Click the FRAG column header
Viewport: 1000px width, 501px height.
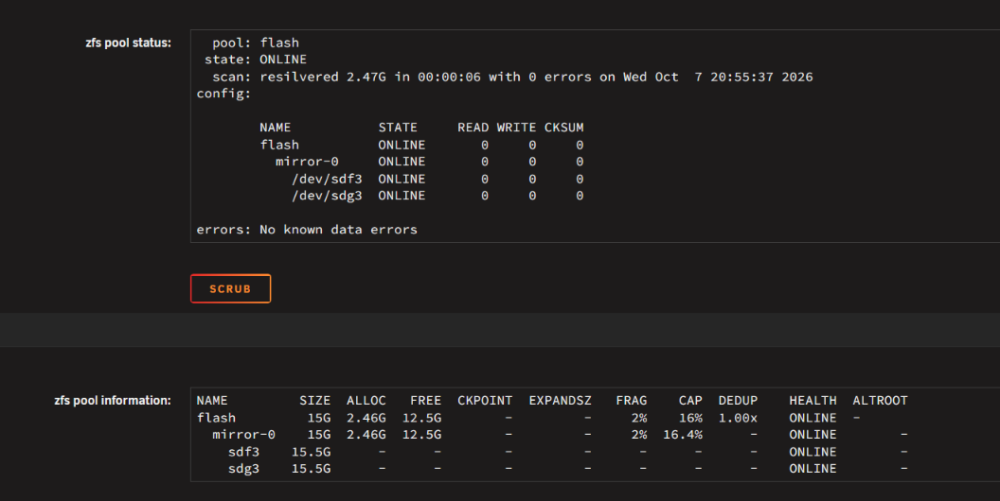(x=631, y=400)
